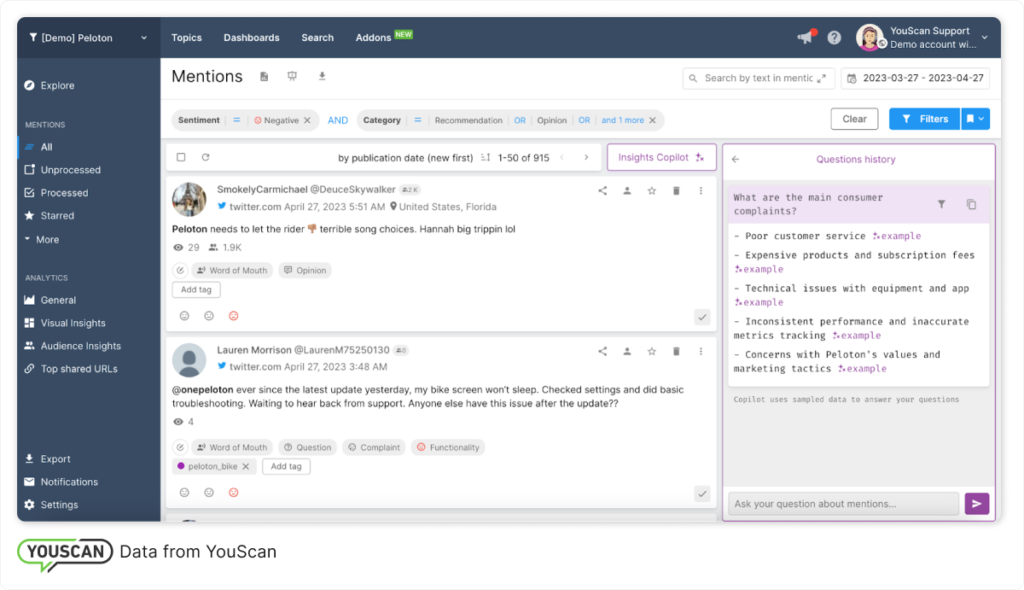Select all mentions using the header checkbox

pyautogui.click(x=183, y=158)
